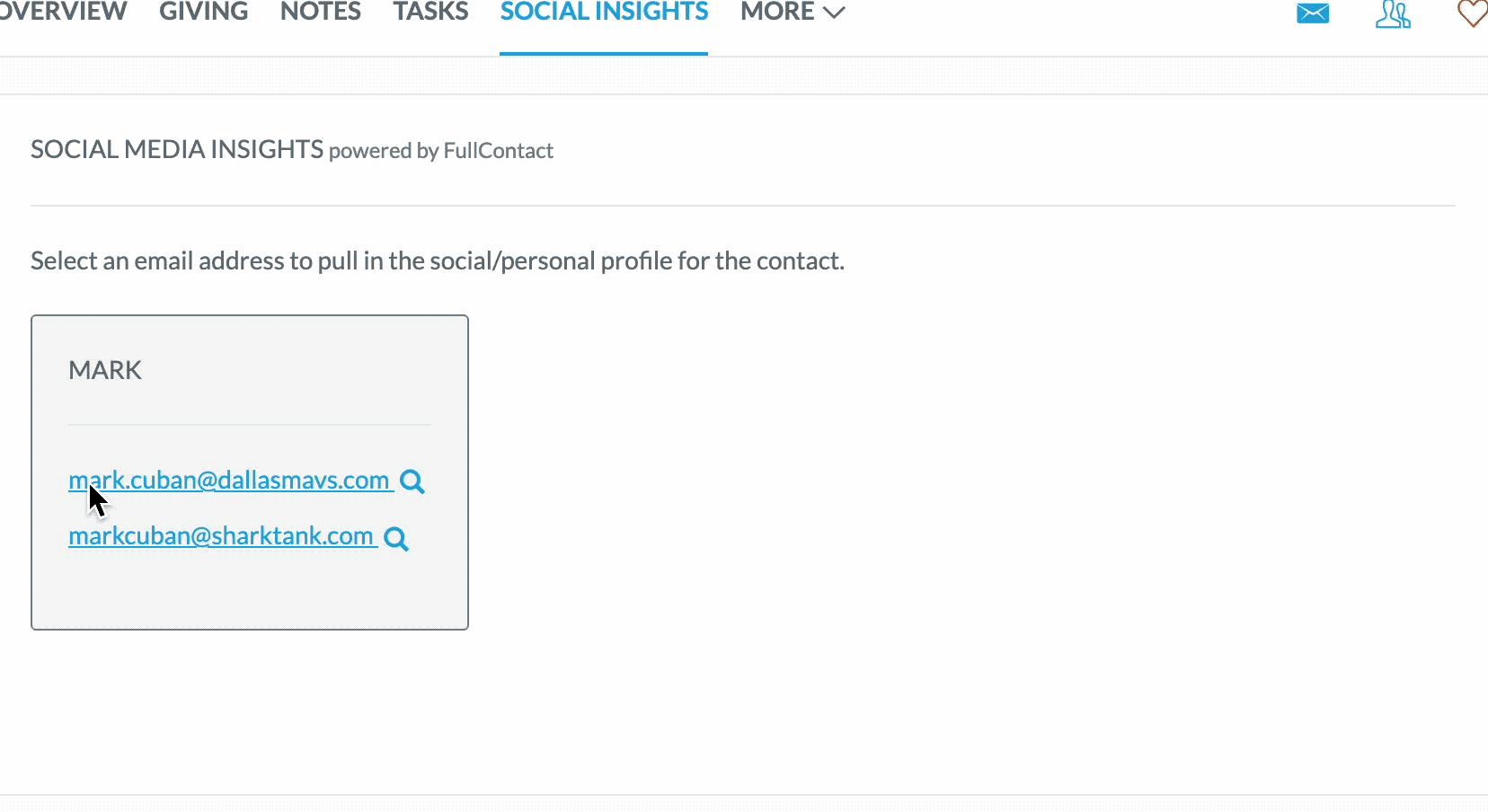
Task: Go to the Tasks tab
Action: [x=430, y=12]
